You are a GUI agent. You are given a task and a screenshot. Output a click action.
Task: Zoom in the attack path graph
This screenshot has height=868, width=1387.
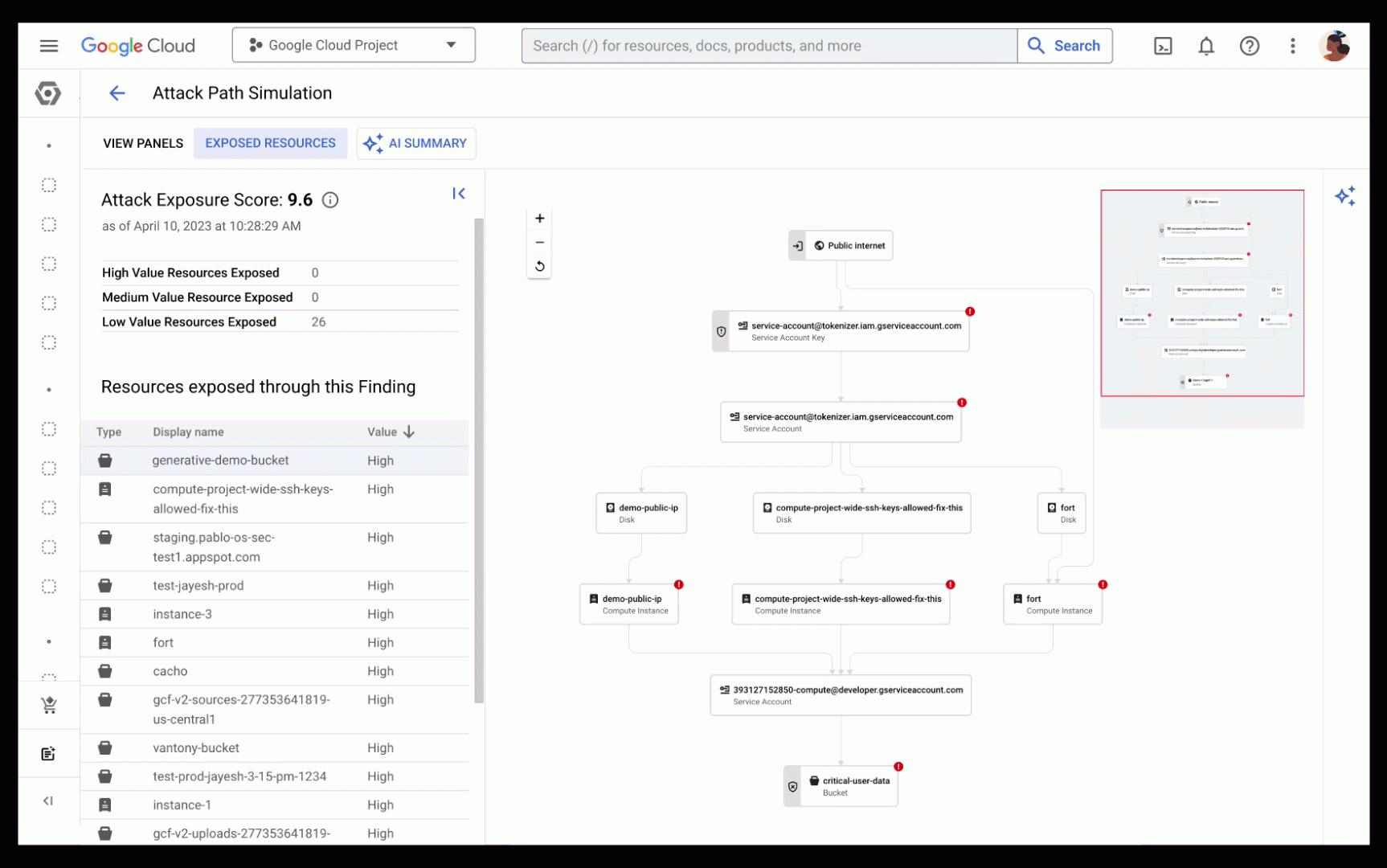(540, 219)
